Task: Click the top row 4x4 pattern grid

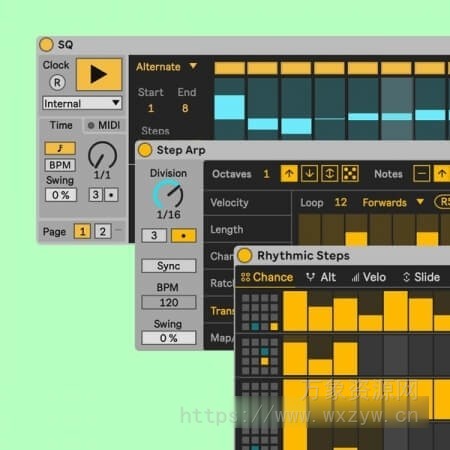Action: click(260, 312)
